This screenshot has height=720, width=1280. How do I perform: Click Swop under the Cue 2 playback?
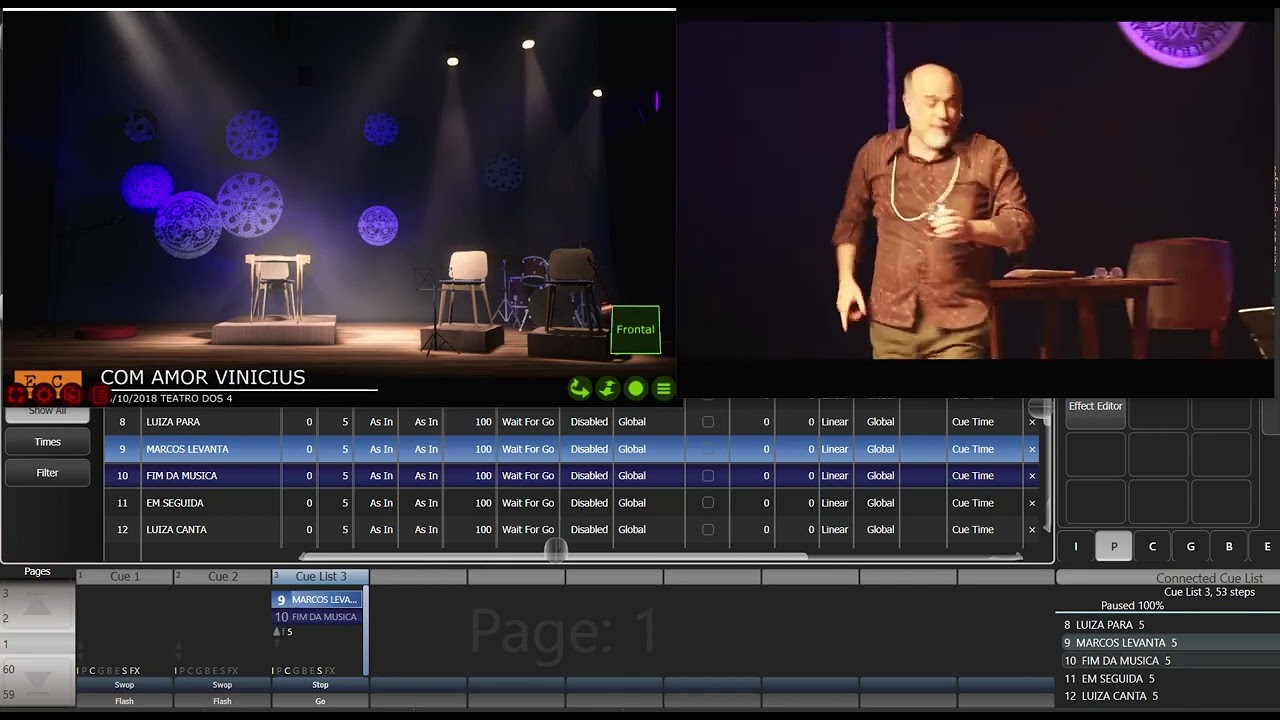[222, 685]
